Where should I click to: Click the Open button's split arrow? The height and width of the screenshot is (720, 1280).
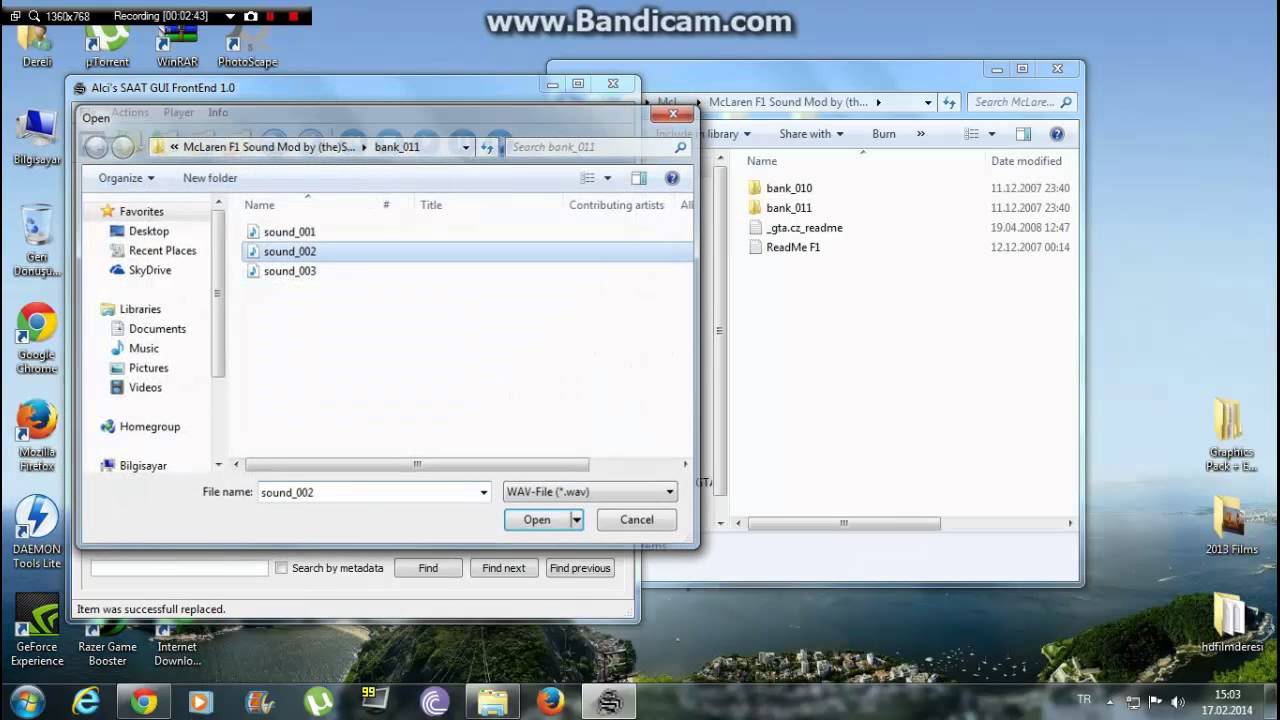click(x=576, y=520)
